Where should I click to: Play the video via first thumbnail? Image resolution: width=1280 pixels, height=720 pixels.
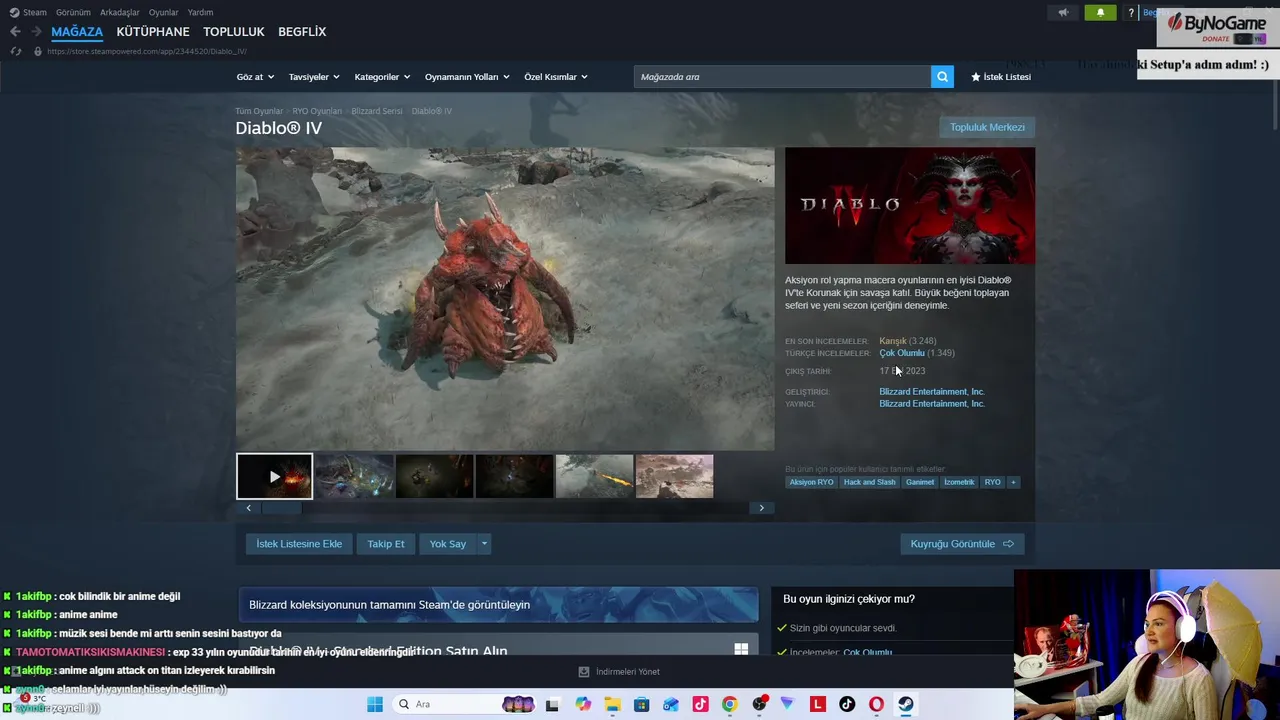(274, 477)
